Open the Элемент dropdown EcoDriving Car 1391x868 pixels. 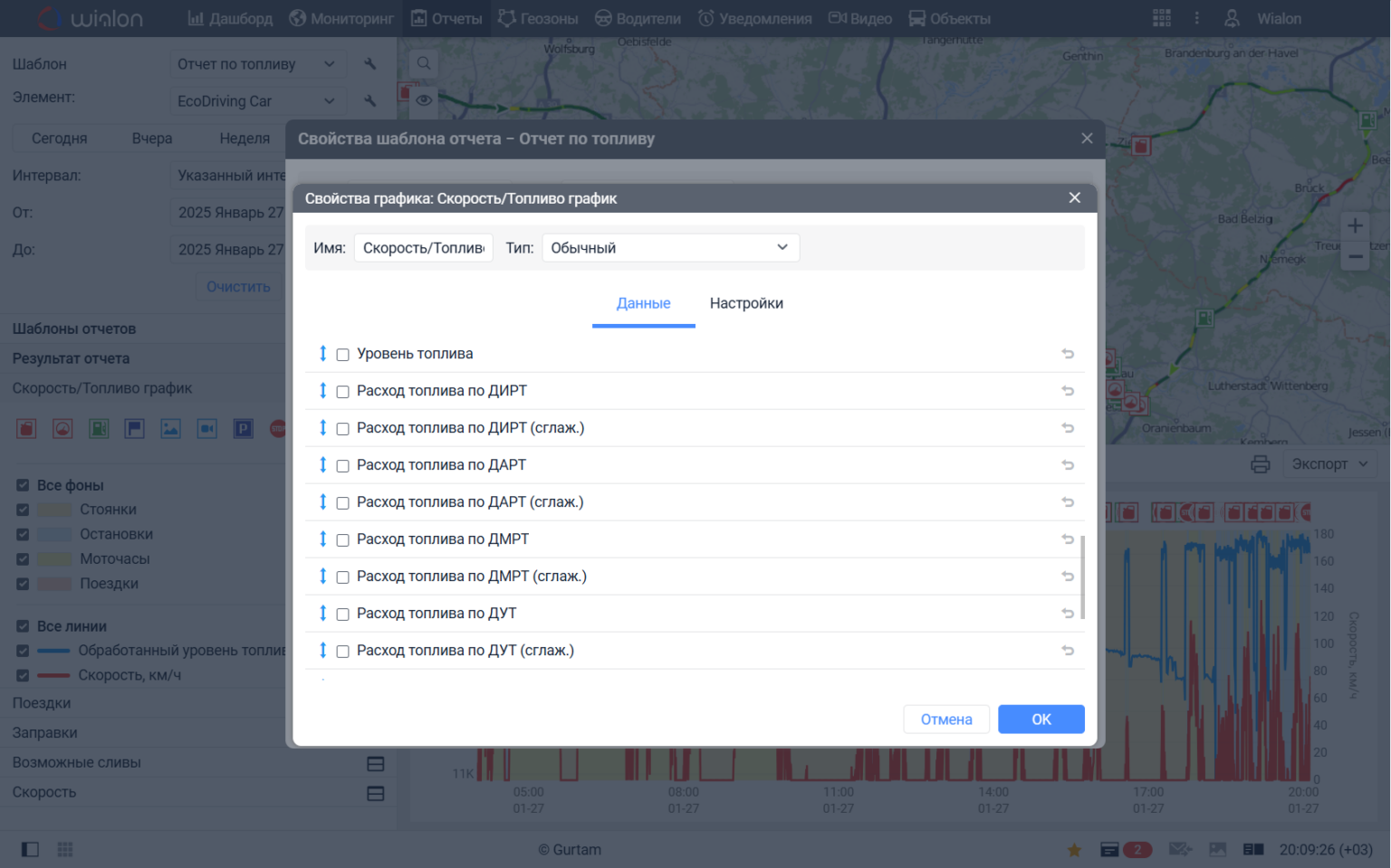[255, 101]
